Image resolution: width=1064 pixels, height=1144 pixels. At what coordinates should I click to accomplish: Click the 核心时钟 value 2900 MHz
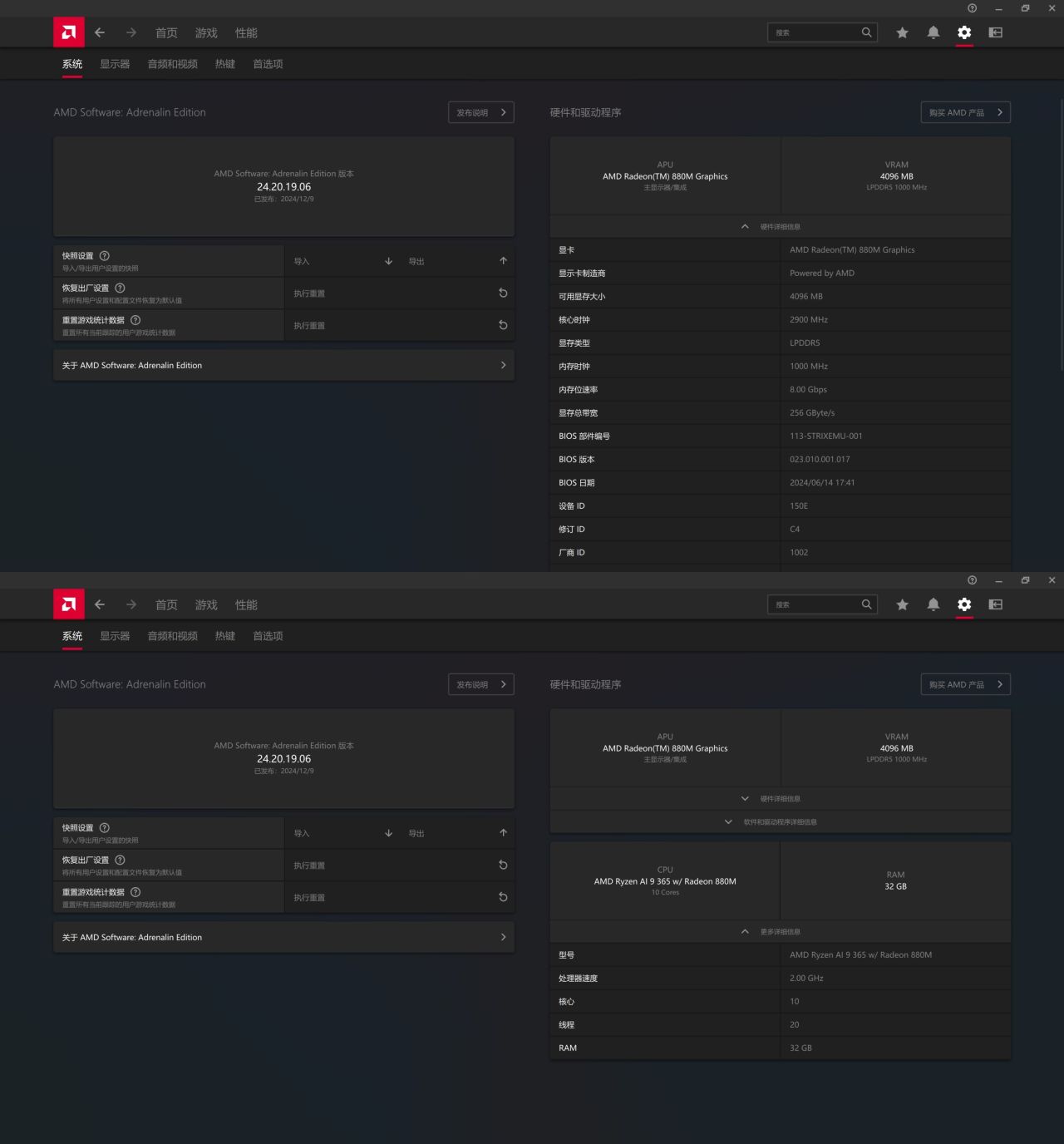(809, 320)
